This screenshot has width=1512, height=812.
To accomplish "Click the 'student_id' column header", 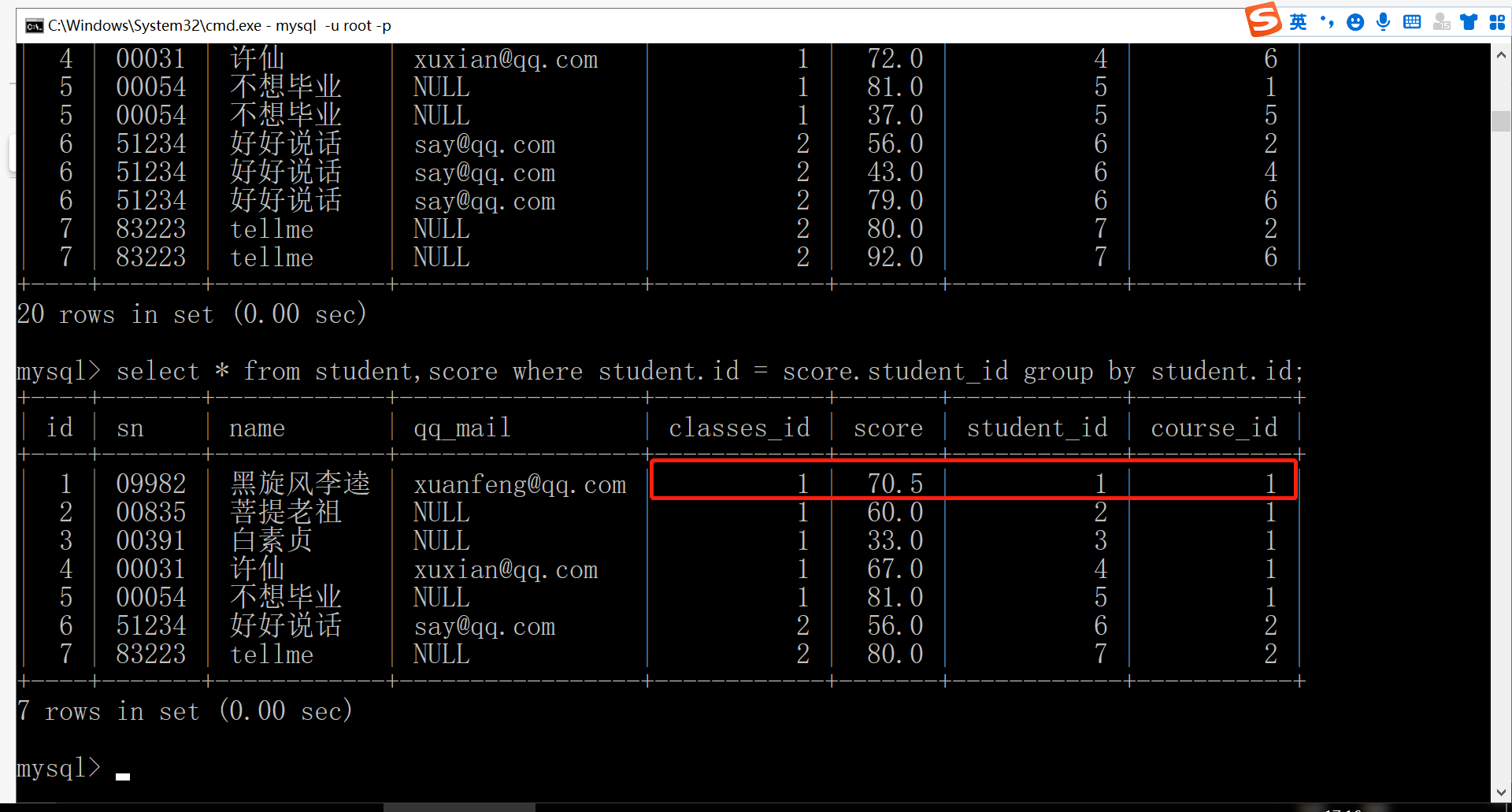I will tap(1037, 428).
